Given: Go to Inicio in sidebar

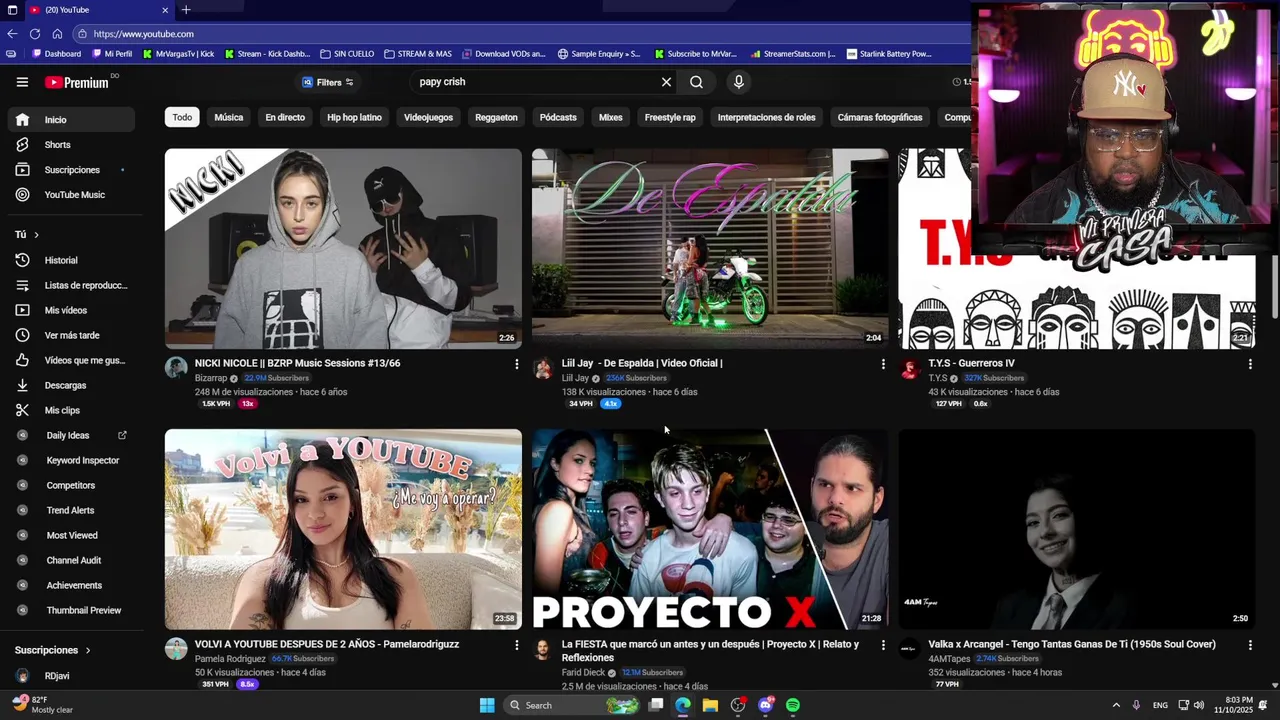Looking at the screenshot, I should click(69, 120).
